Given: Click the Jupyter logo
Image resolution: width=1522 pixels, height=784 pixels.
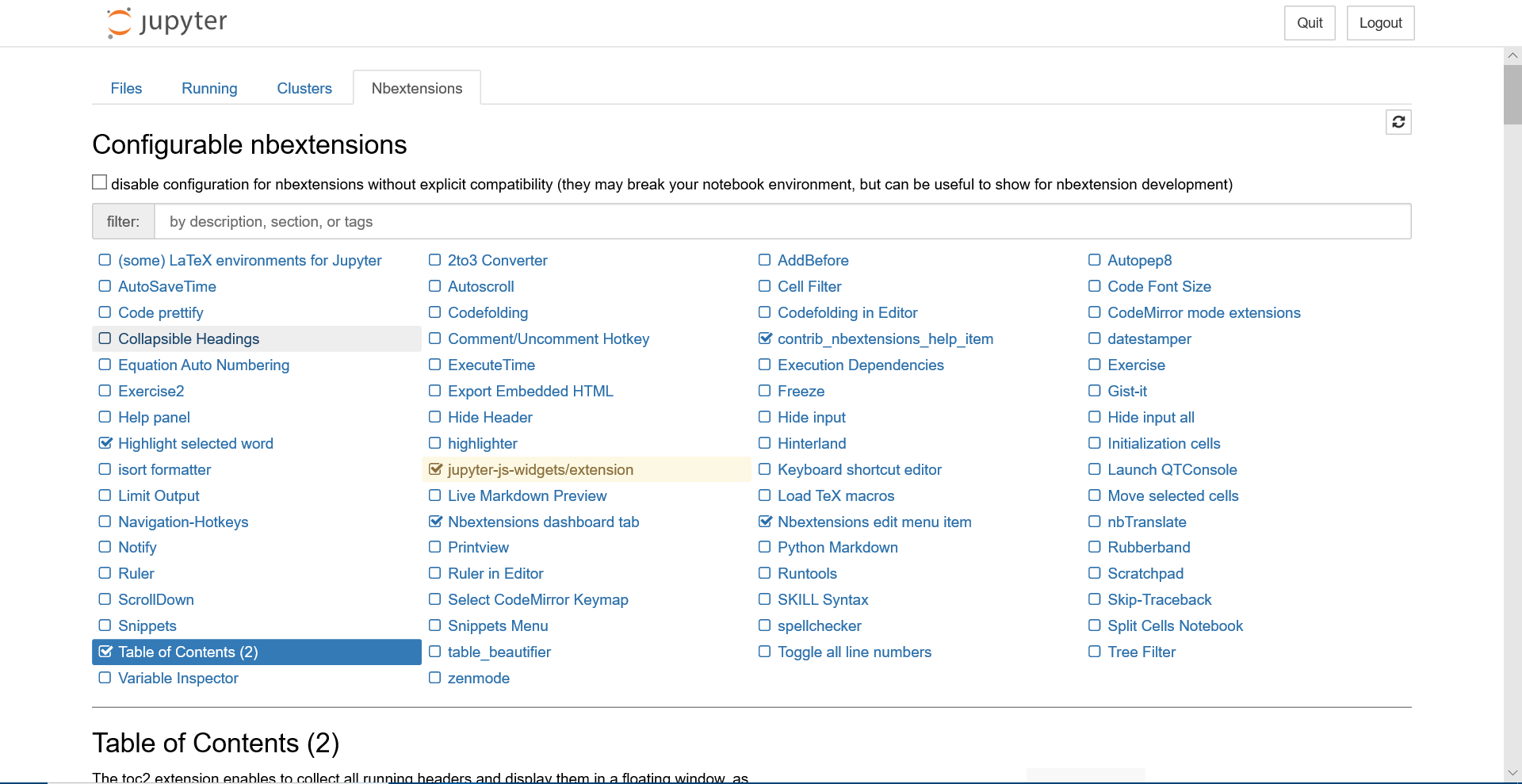Looking at the screenshot, I should (166, 22).
